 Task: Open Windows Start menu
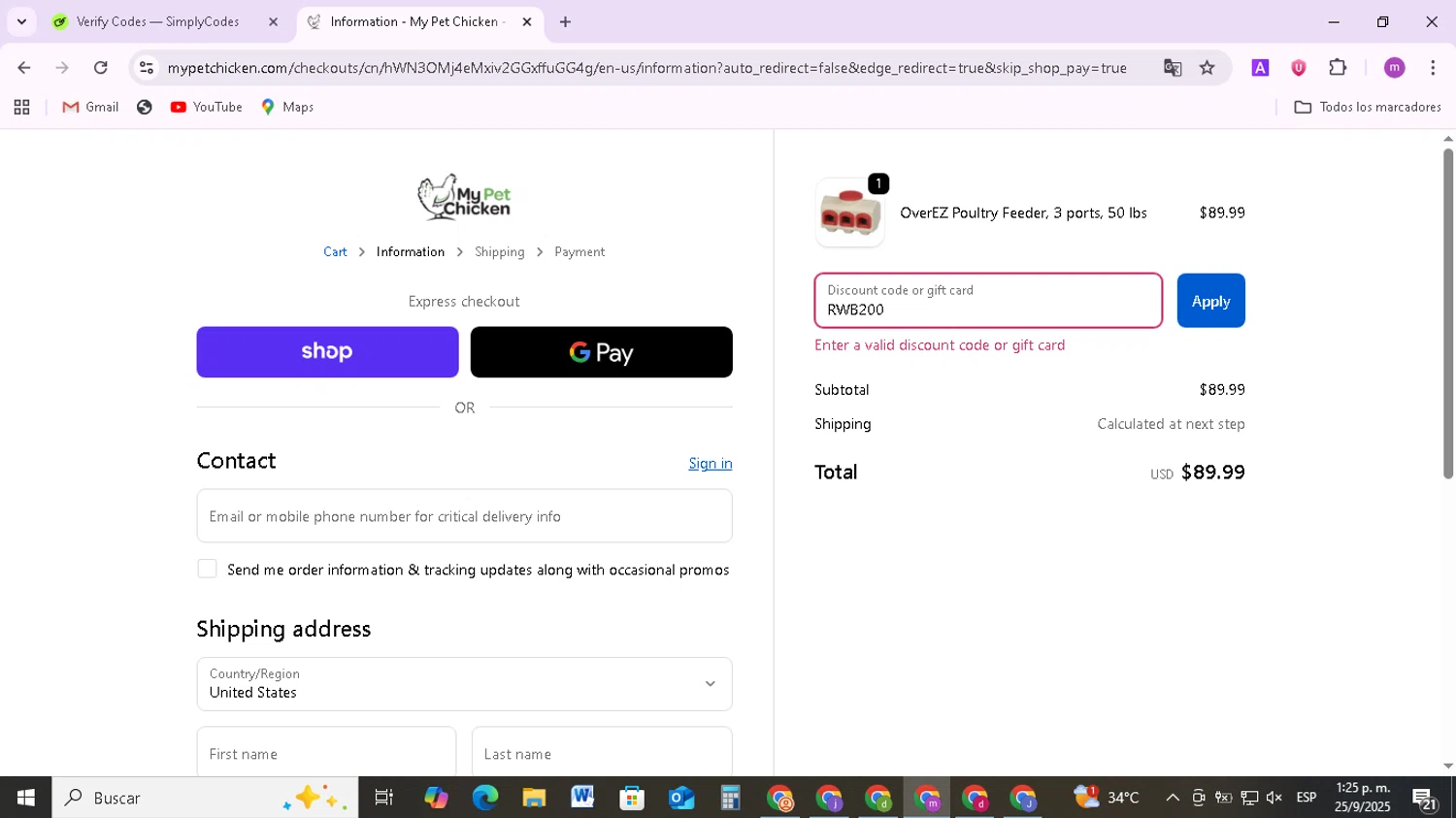point(25,798)
